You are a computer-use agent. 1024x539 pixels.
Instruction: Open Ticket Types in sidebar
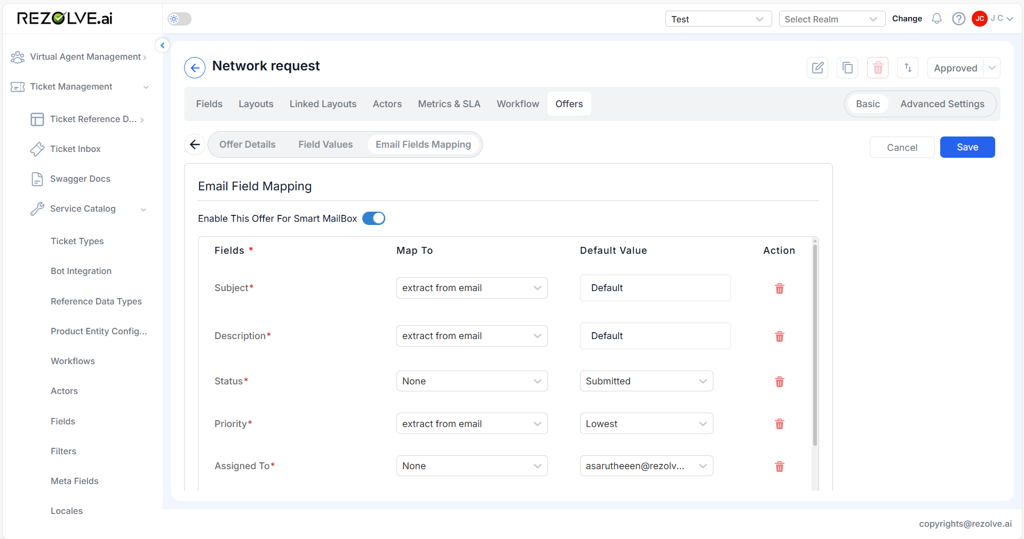pyautogui.click(x=77, y=241)
